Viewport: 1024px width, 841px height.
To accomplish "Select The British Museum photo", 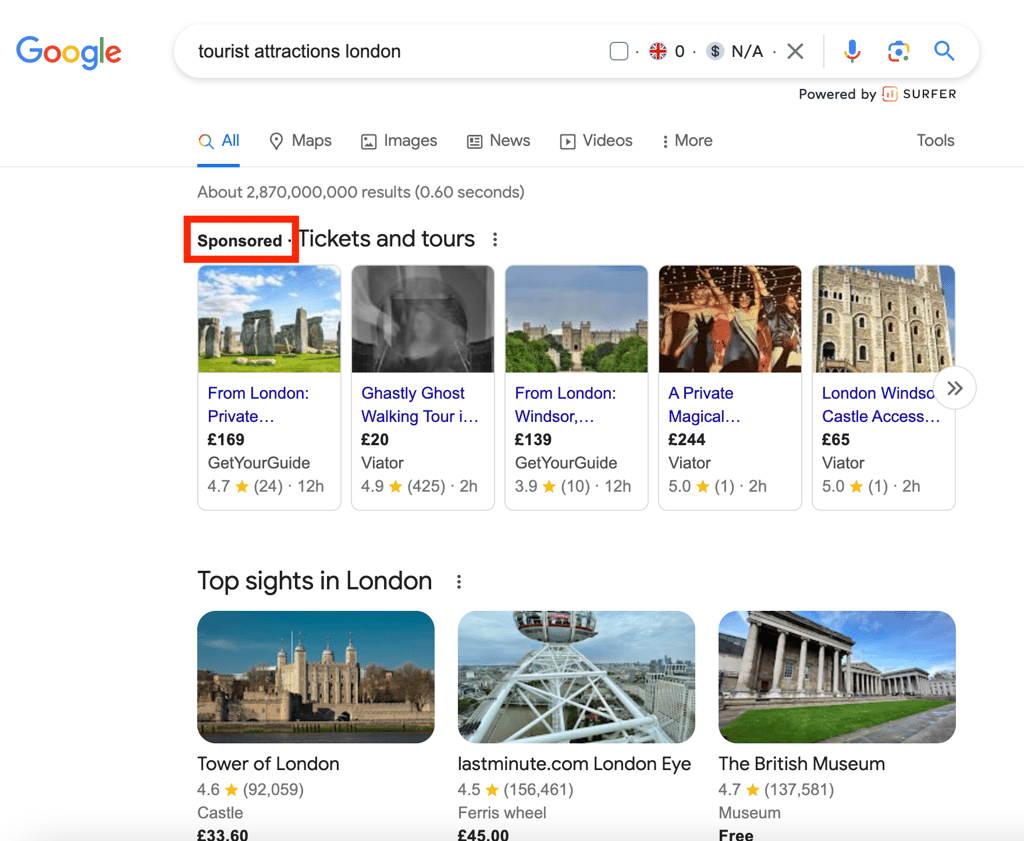I will pos(837,677).
